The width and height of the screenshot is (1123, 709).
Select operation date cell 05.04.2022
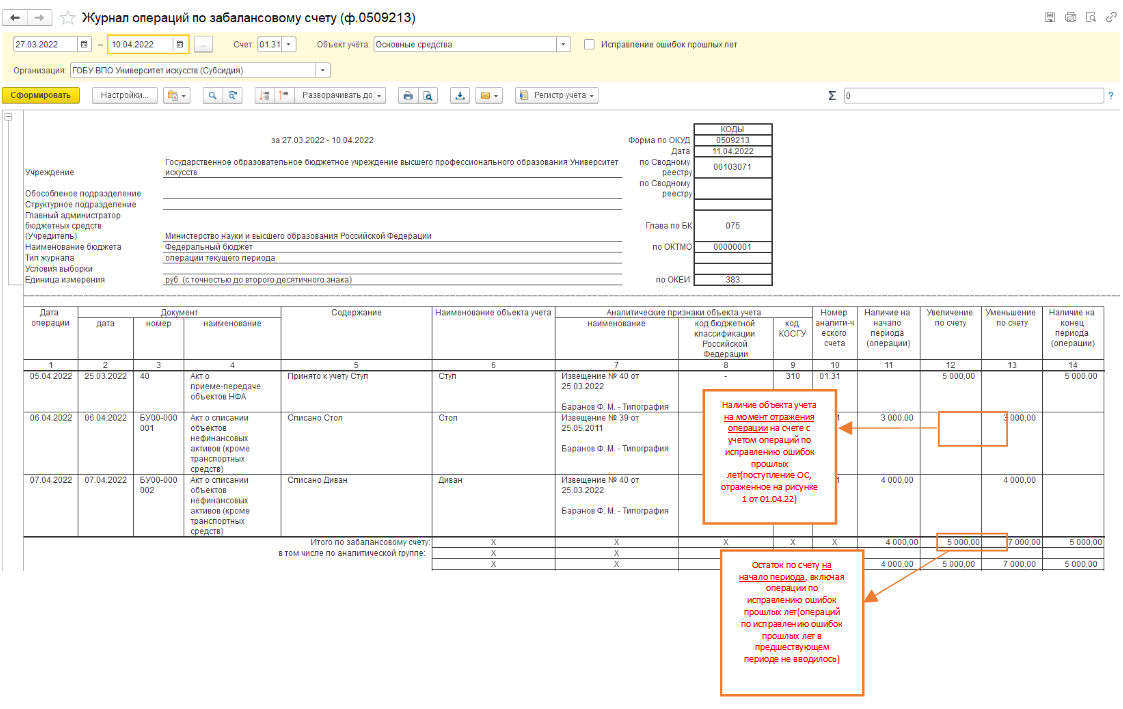(51, 391)
